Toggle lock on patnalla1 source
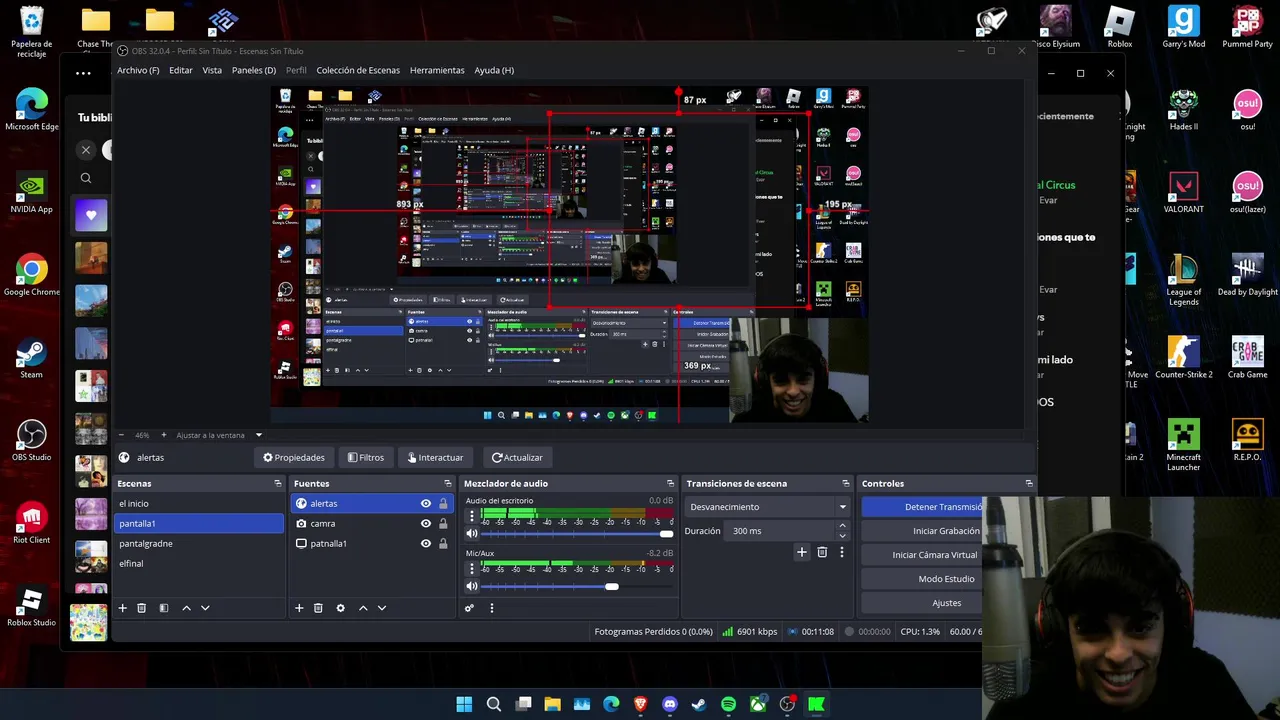This screenshot has width=1280, height=720. point(443,544)
